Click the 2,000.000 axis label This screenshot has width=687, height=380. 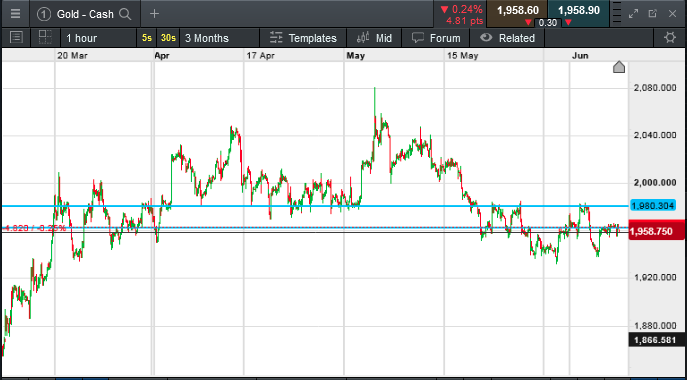[x=655, y=183]
